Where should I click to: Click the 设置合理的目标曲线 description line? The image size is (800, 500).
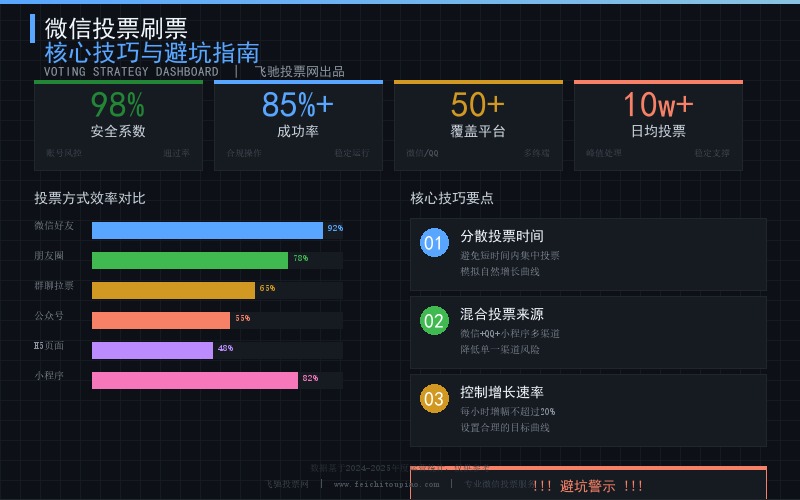click(505, 428)
